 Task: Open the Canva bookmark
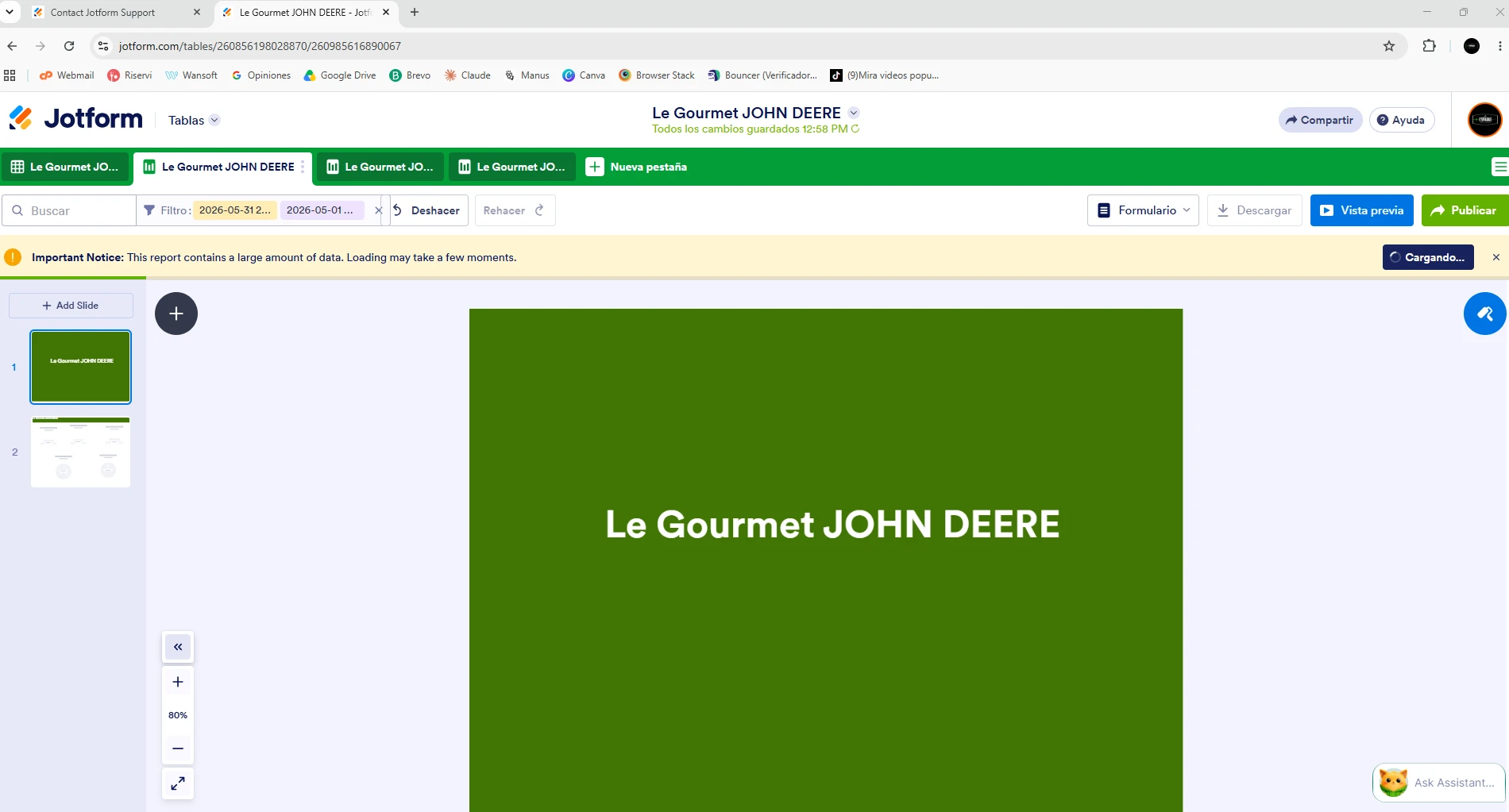pos(584,75)
